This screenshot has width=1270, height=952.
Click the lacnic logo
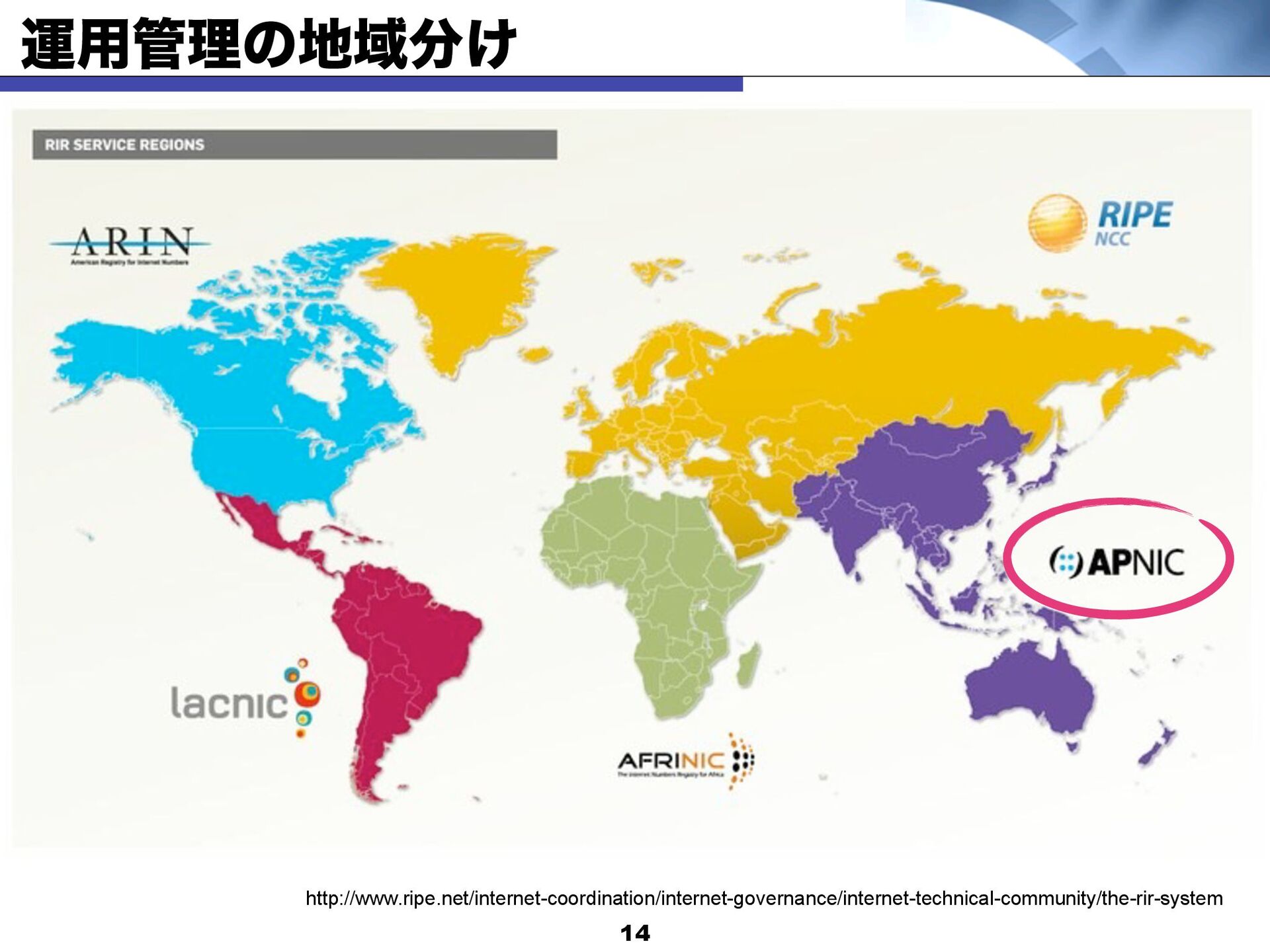pos(245,698)
